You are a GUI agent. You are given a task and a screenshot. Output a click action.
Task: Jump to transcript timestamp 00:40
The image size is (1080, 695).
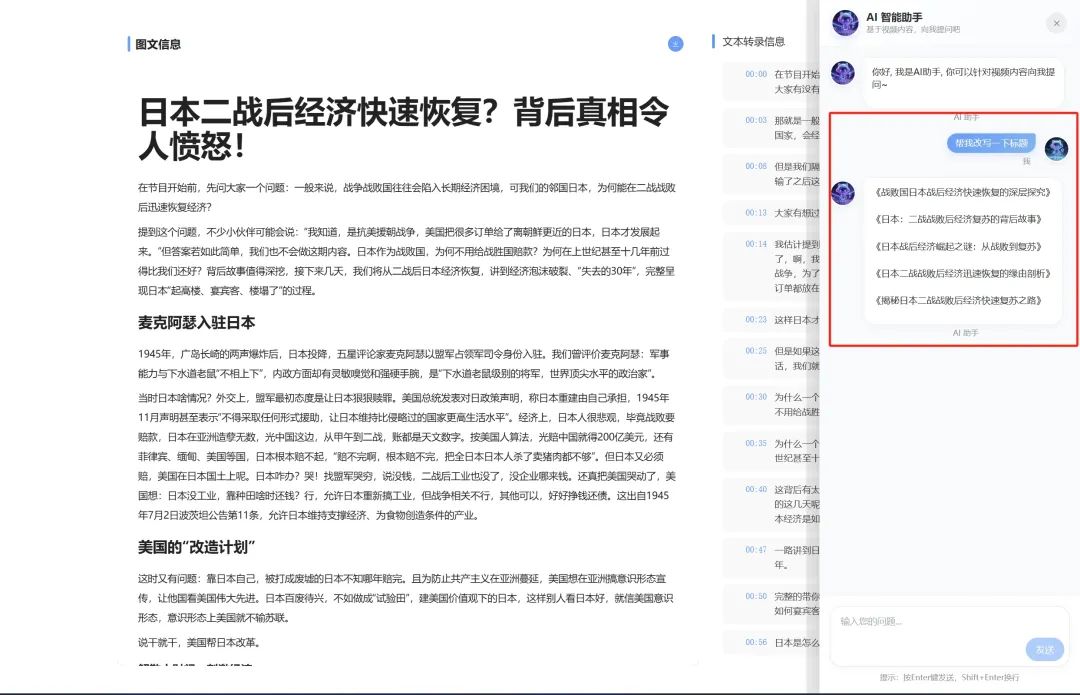tap(756, 490)
